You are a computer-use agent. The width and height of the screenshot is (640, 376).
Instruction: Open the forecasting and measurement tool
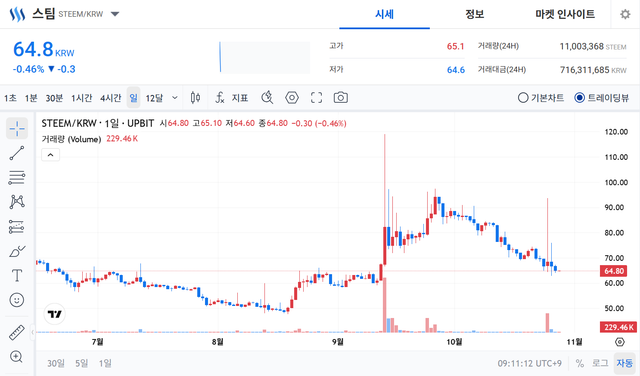[x=17, y=227]
